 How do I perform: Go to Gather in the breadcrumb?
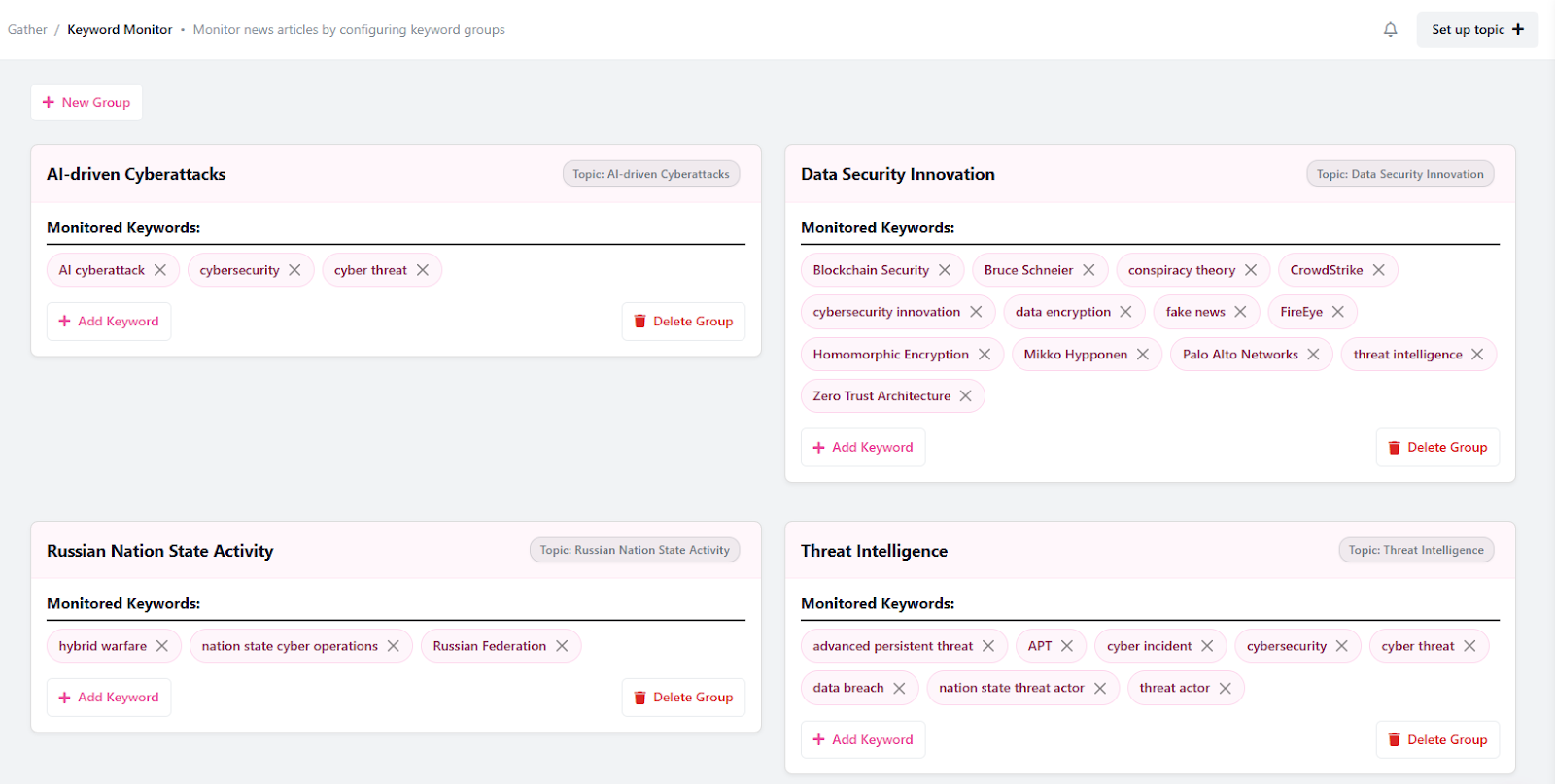point(27,30)
